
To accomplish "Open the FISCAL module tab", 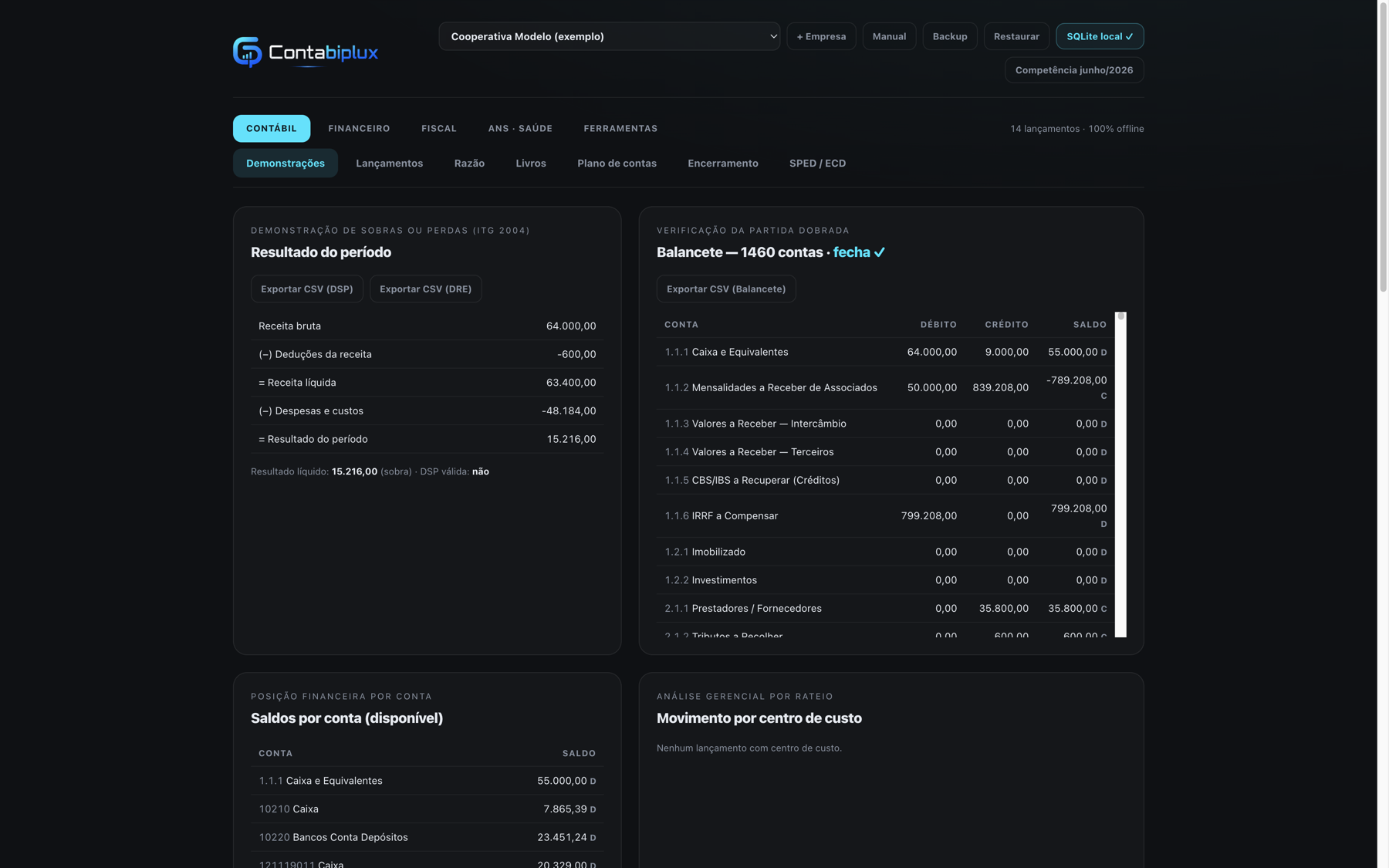I will point(439,128).
